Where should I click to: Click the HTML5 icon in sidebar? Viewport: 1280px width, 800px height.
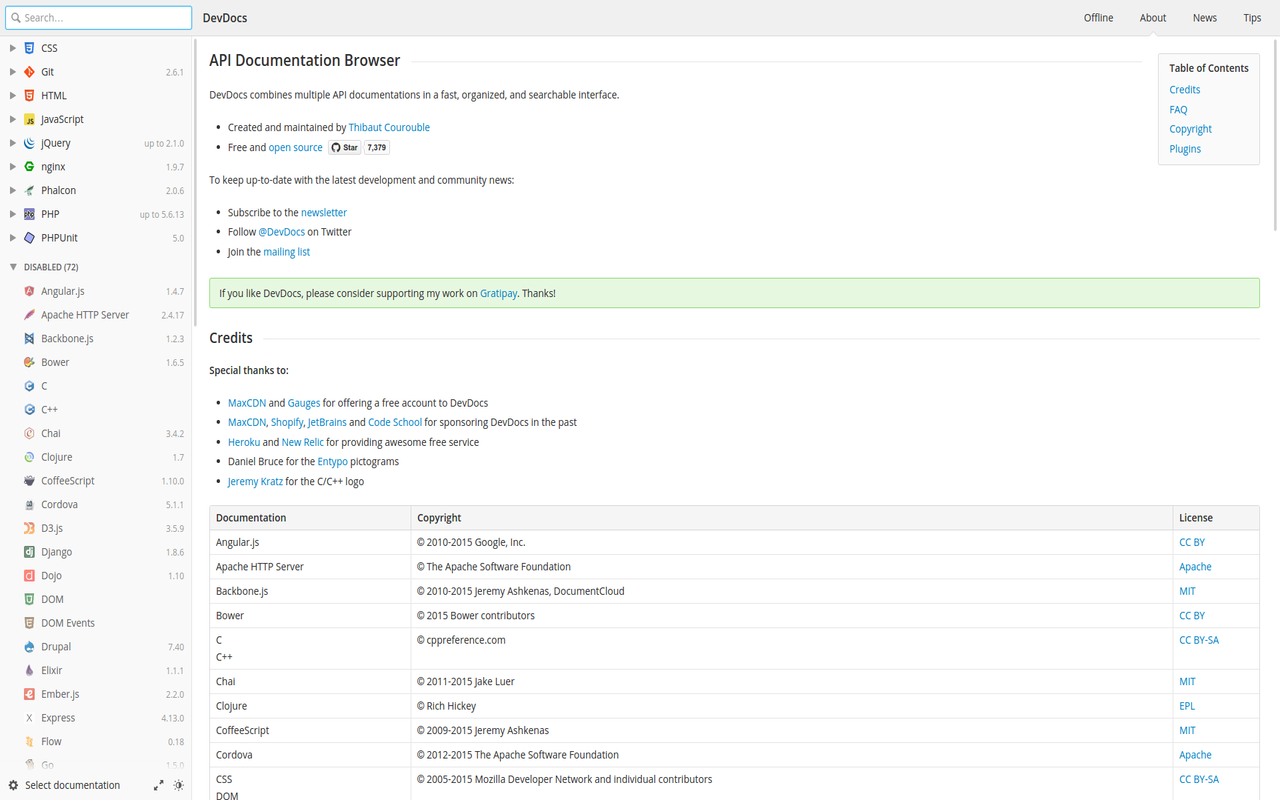tap(29, 96)
